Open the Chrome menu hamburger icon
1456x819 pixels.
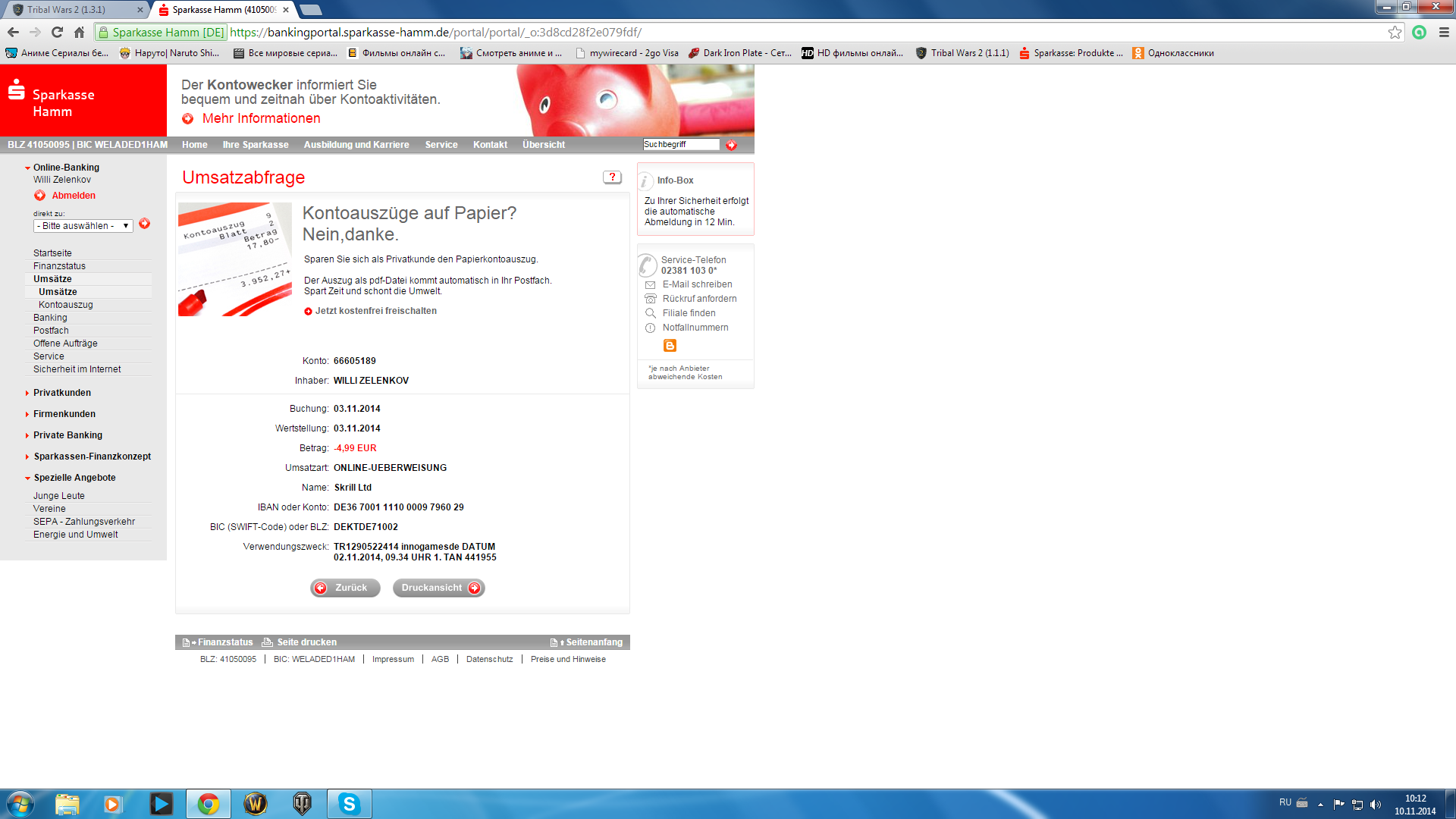[x=1444, y=32]
